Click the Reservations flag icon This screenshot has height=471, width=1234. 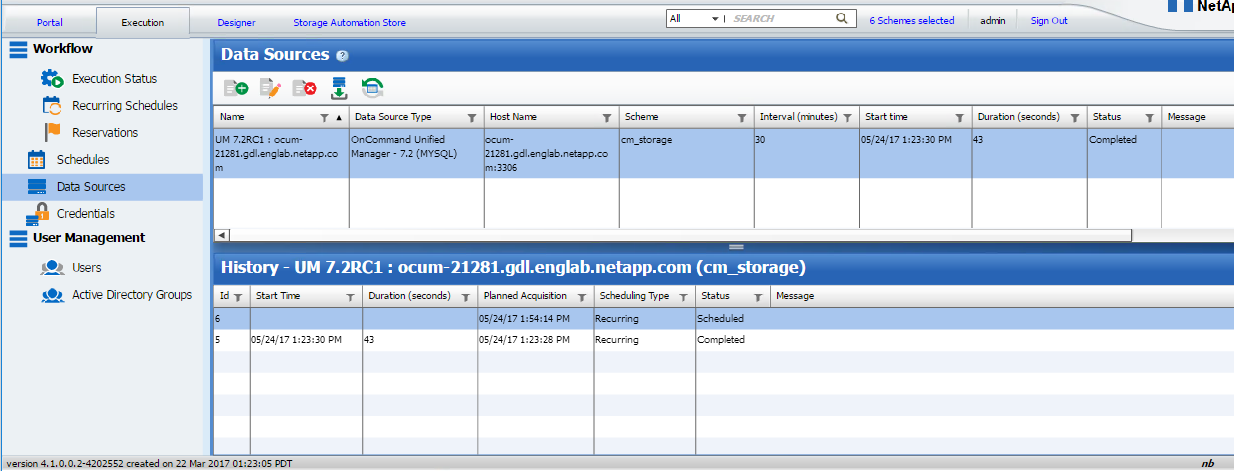coord(54,132)
